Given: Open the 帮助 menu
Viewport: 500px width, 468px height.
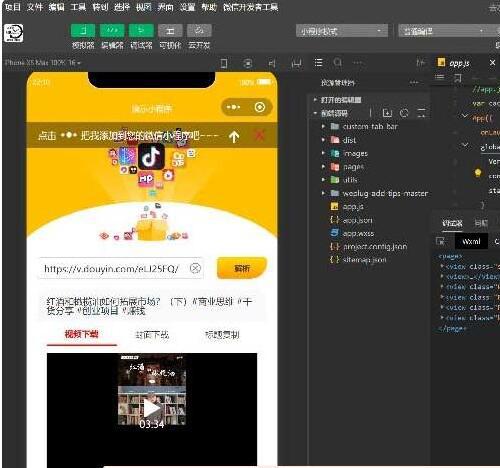Looking at the screenshot, I should [x=209, y=7].
